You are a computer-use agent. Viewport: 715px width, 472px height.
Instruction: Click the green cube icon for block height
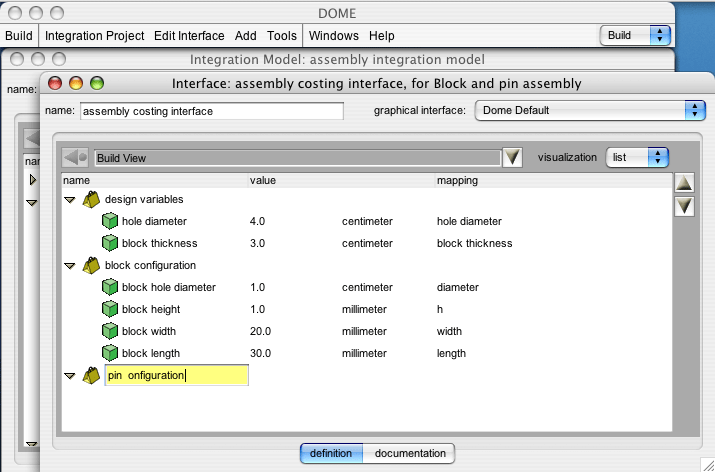(109, 309)
